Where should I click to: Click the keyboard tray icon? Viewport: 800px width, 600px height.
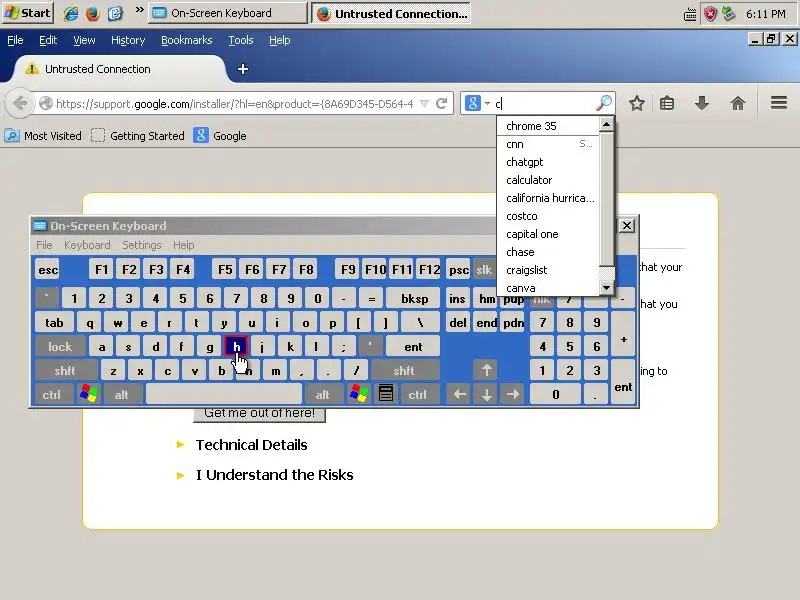click(x=690, y=15)
